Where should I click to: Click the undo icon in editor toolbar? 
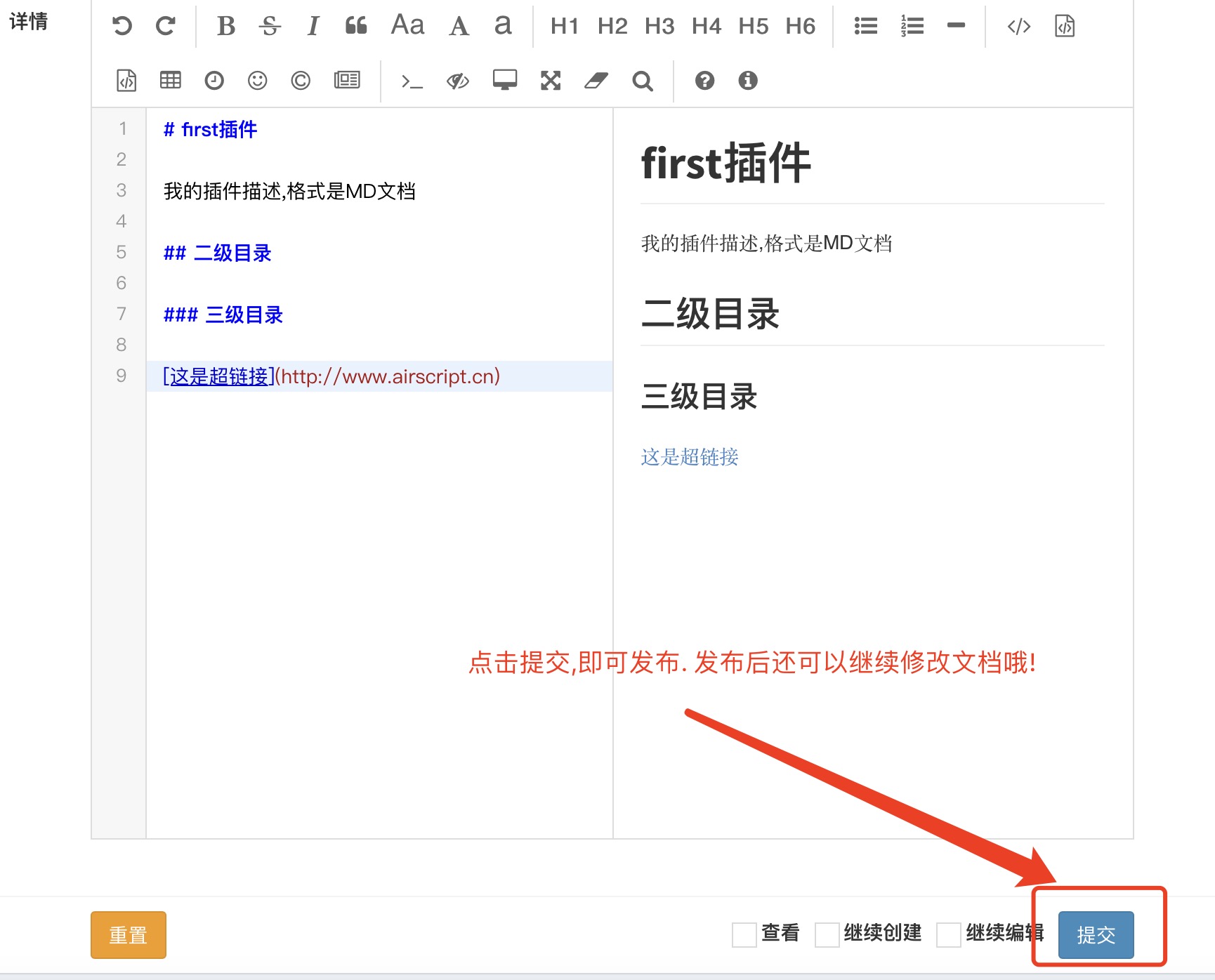(x=122, y=26)
